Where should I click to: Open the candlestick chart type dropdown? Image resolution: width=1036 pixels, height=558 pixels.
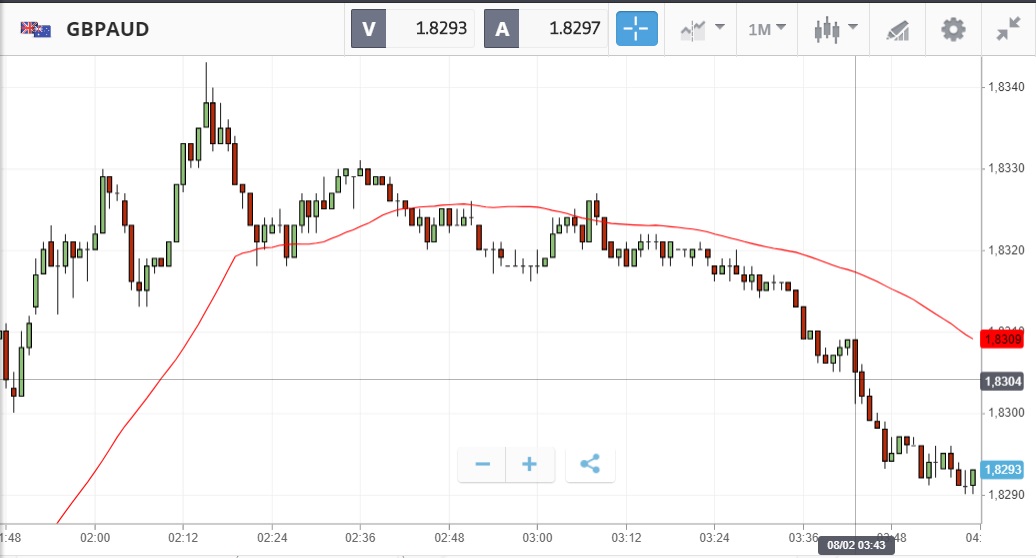point(836,29)
